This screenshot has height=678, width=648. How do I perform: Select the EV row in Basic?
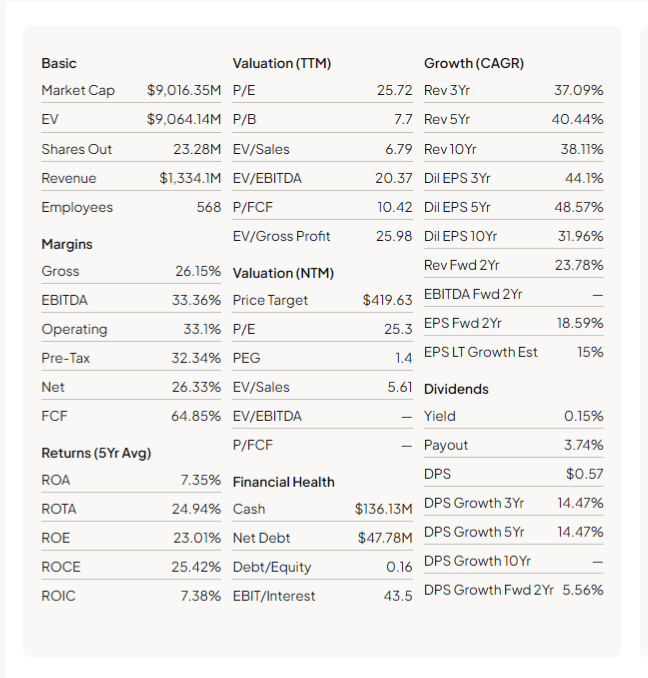(x=131, y=119)
